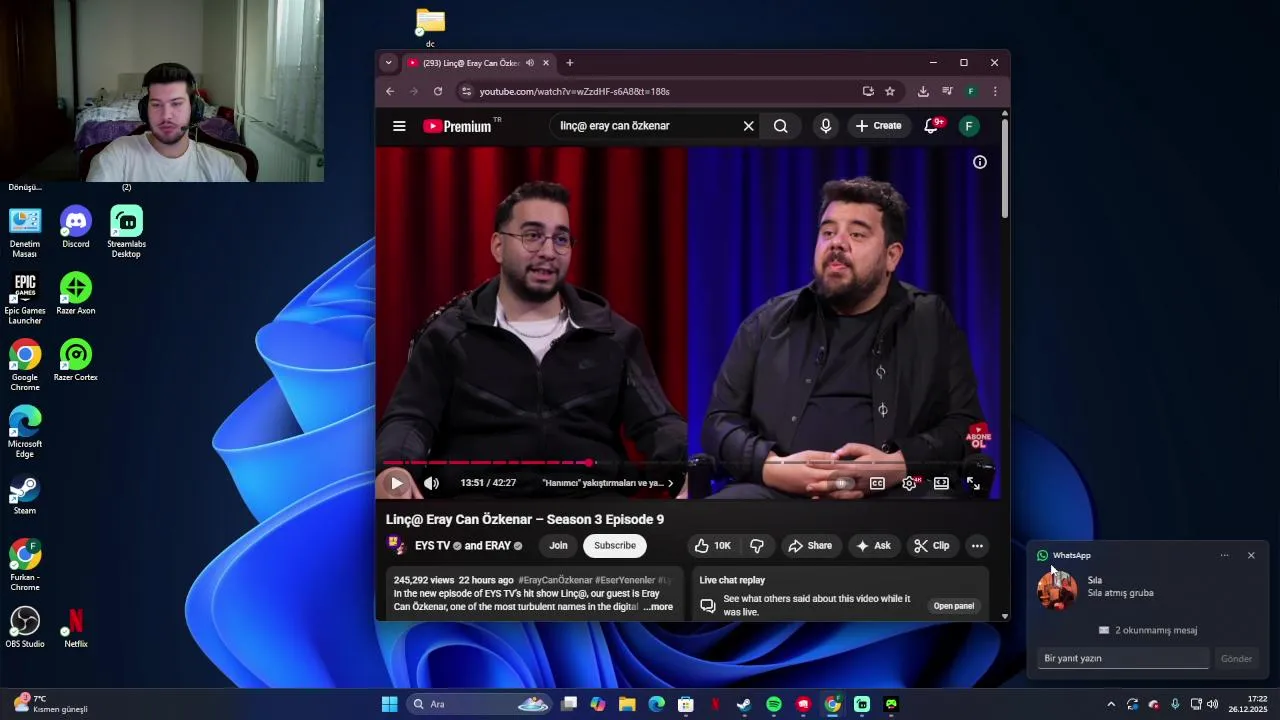This screenshot has height=720, width=1280.
Task: Toggle the autoplay switch in player
Action: 842,483
